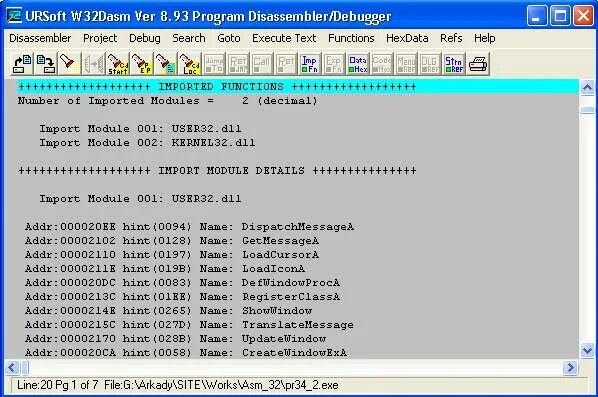Image resolution: width=598 pixels, height=397 pixels.
Task: Select the RegisterClassA import line
Action: point(182,297)
